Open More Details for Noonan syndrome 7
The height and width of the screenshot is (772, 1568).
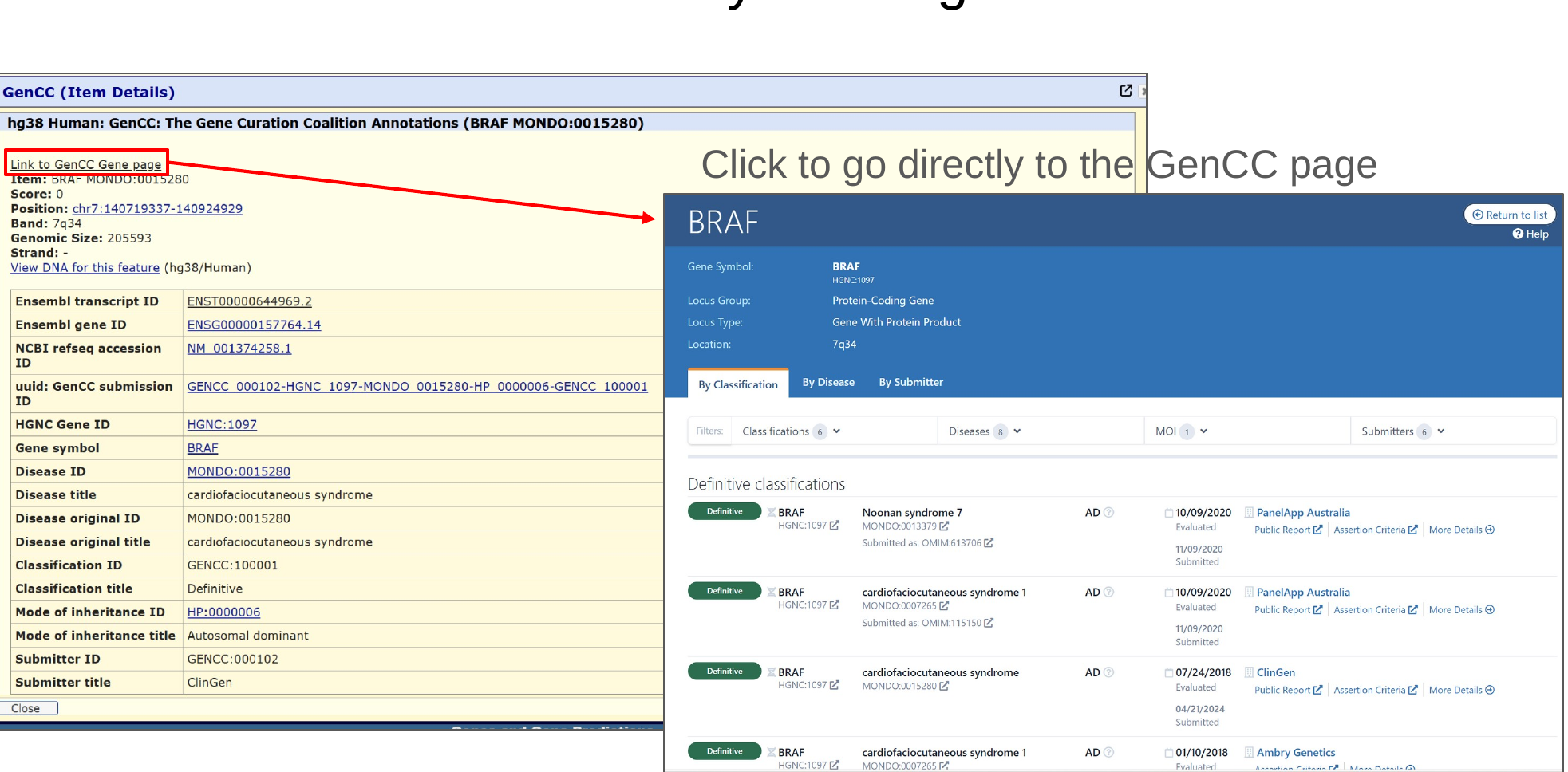[x=1462, y=530]
